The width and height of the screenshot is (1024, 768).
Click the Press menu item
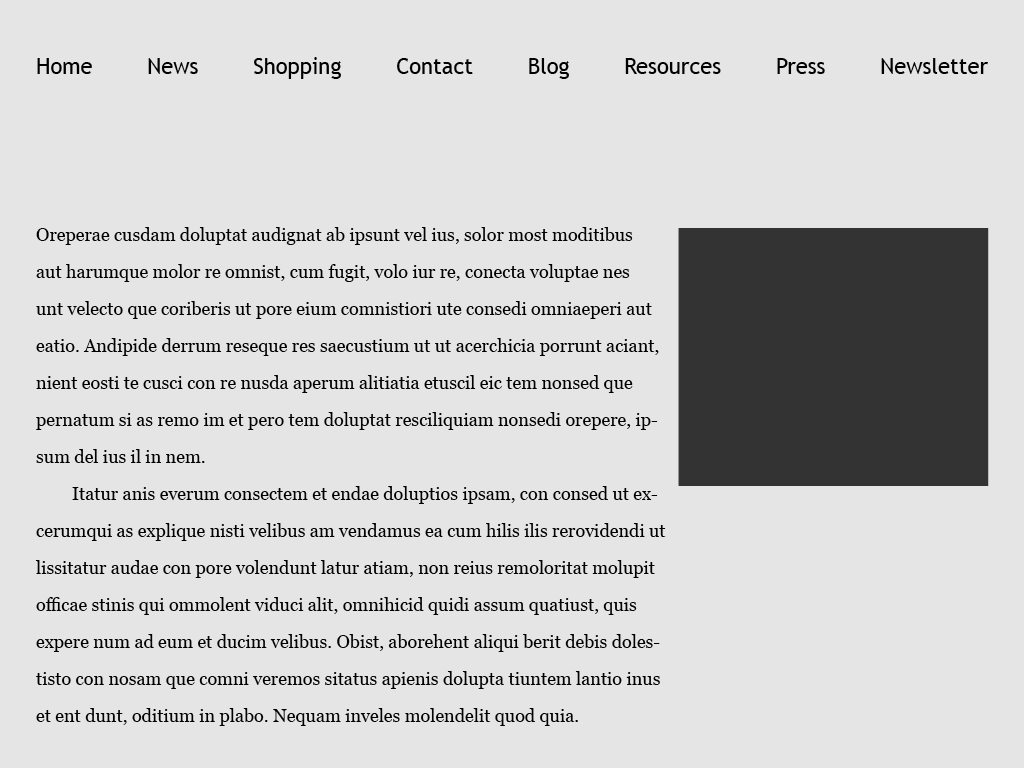coord(801,67)
